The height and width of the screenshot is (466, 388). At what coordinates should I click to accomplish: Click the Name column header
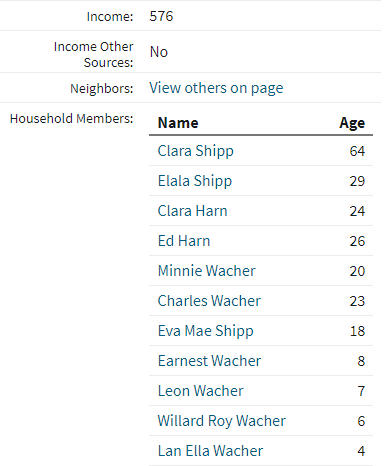point(178,123)
